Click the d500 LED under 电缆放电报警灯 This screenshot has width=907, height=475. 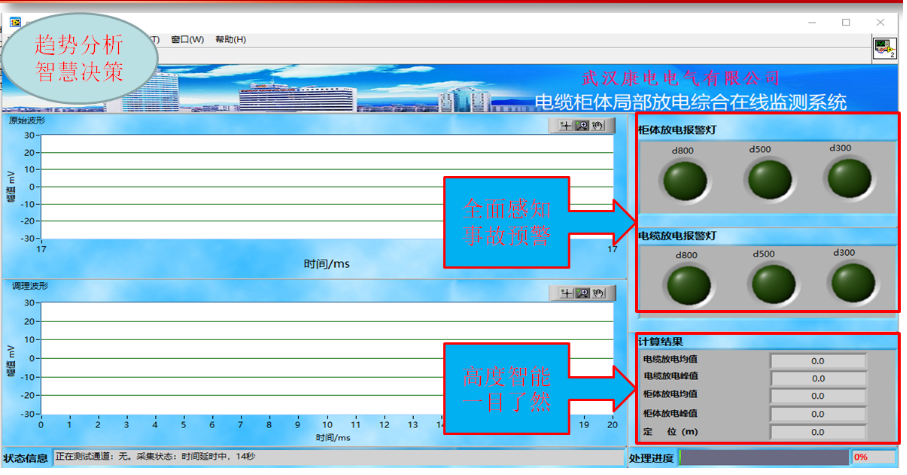click(773, 283)
